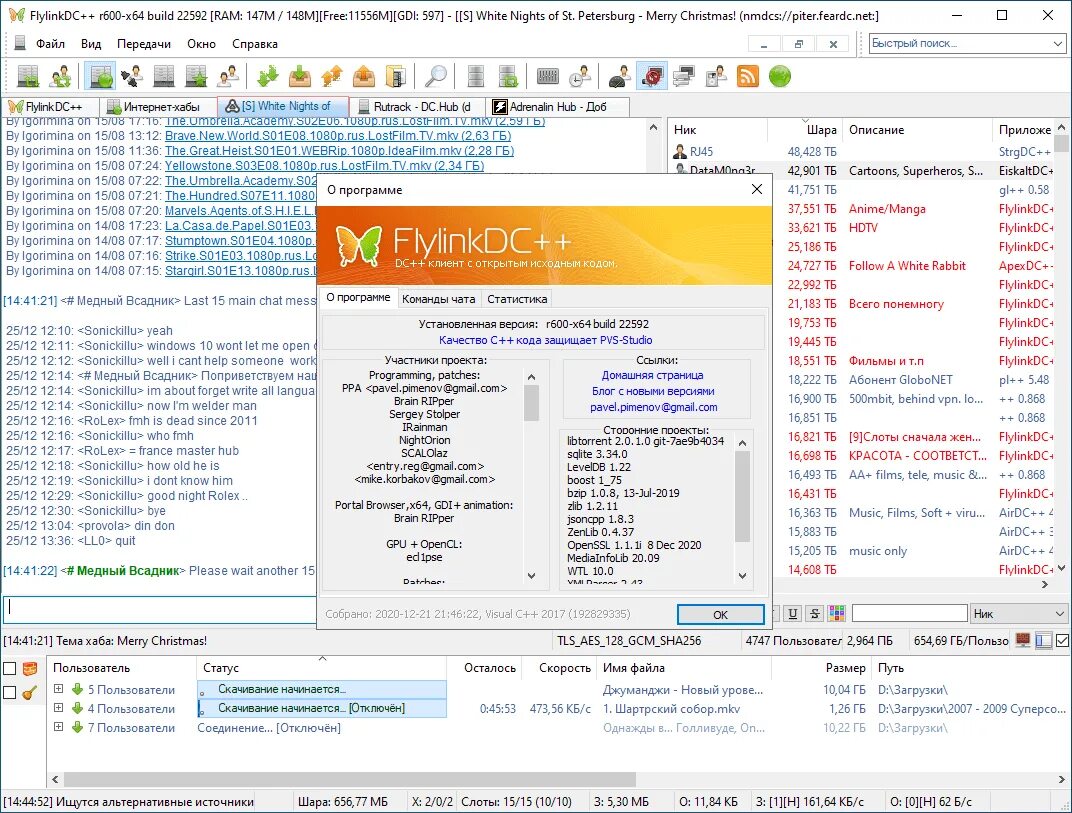Click the PVS-Studio code quality link

tap(546, 340)
